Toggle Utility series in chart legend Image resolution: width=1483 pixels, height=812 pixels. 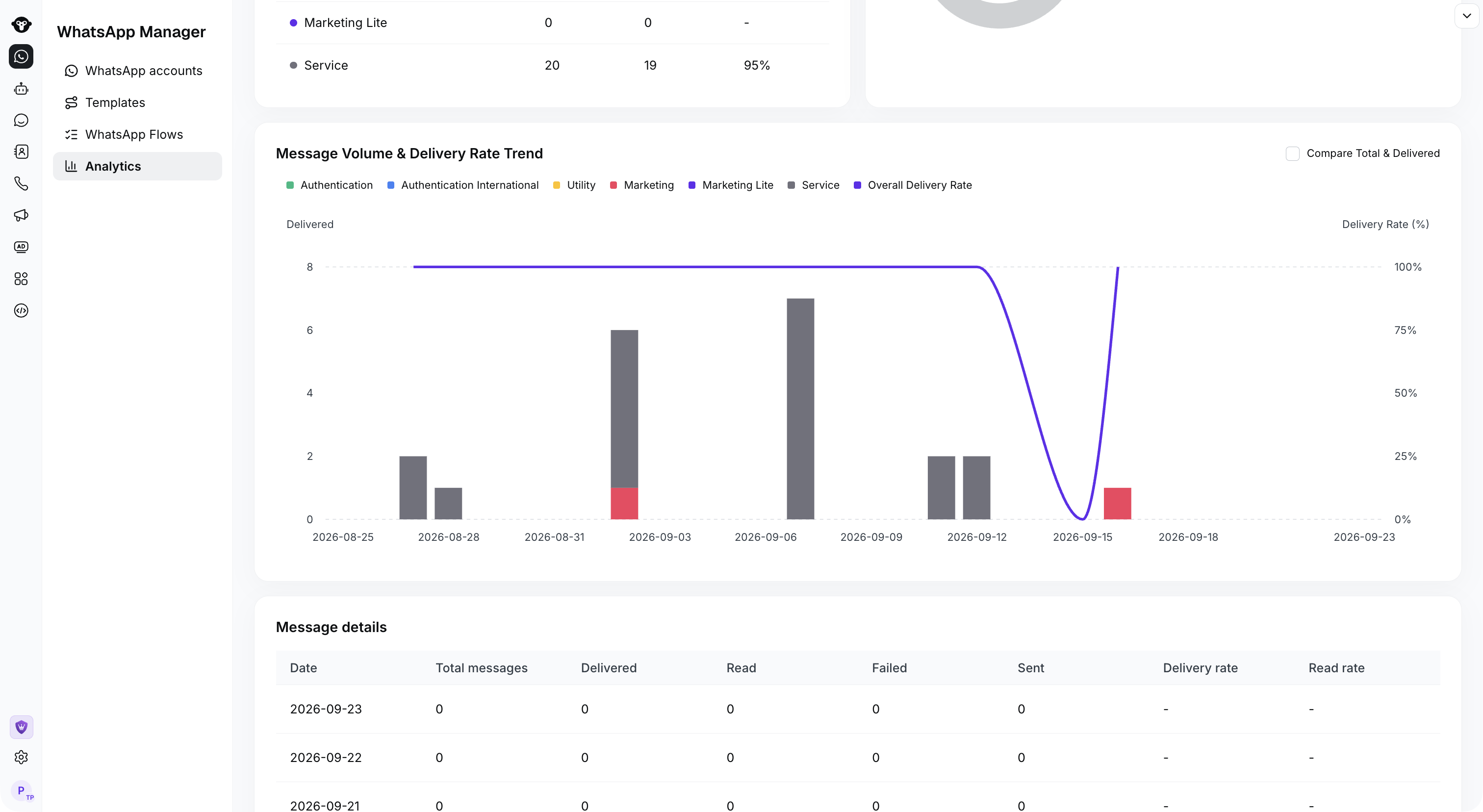[x=574, y=185]
